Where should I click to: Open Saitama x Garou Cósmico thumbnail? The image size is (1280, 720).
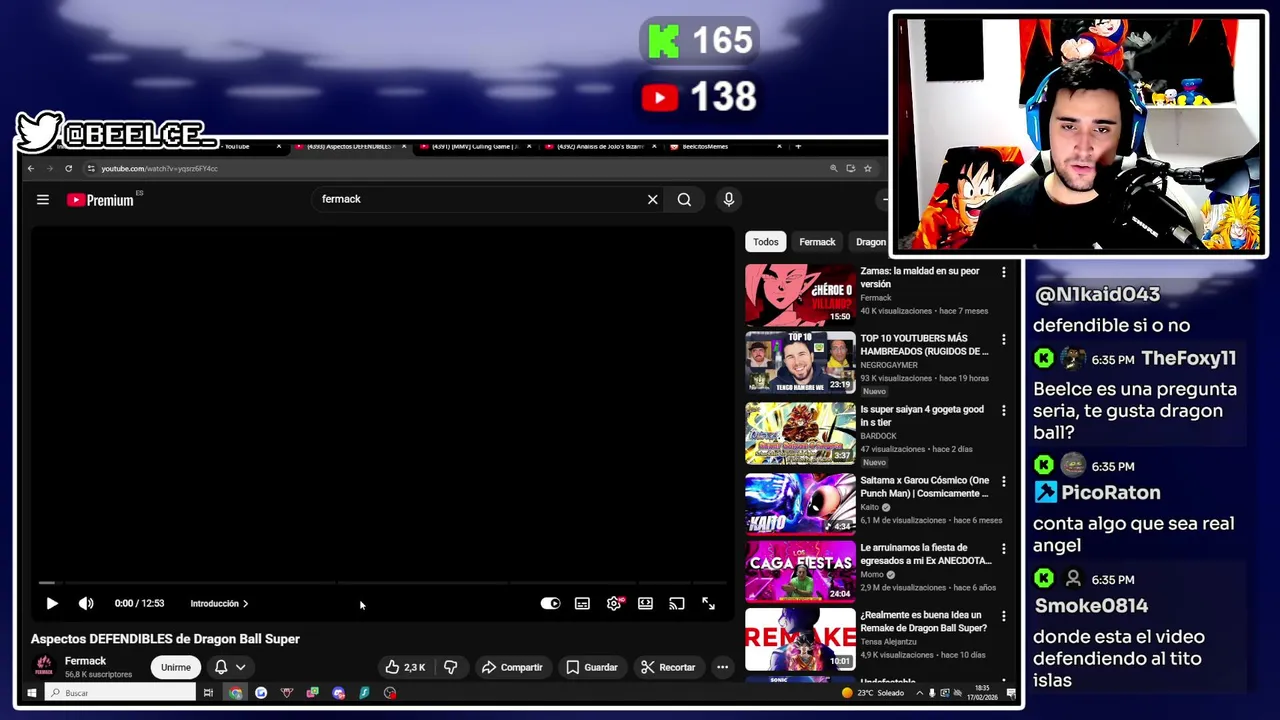point(800,503)
